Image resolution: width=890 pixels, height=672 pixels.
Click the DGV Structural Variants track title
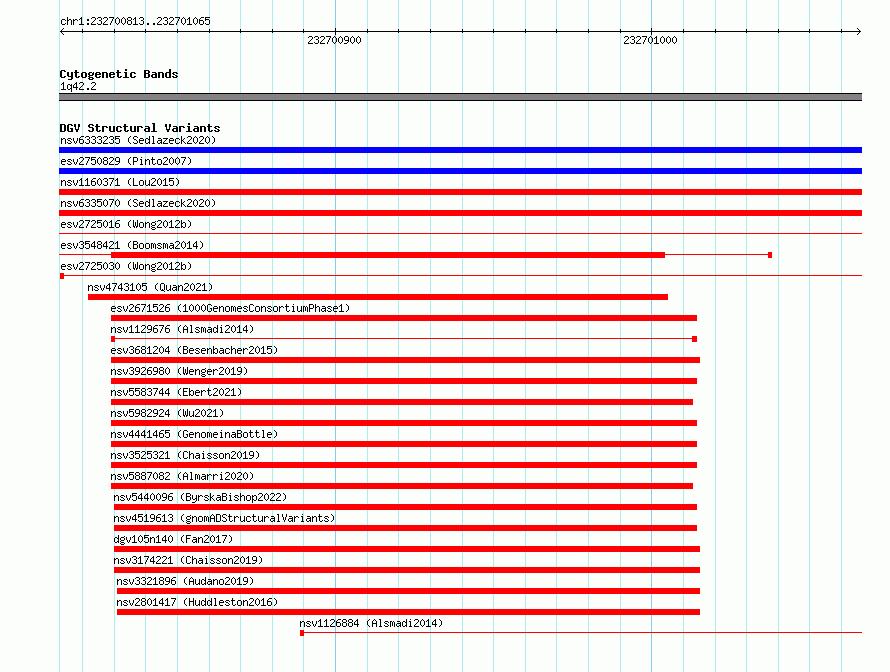(x=140, y=128)
